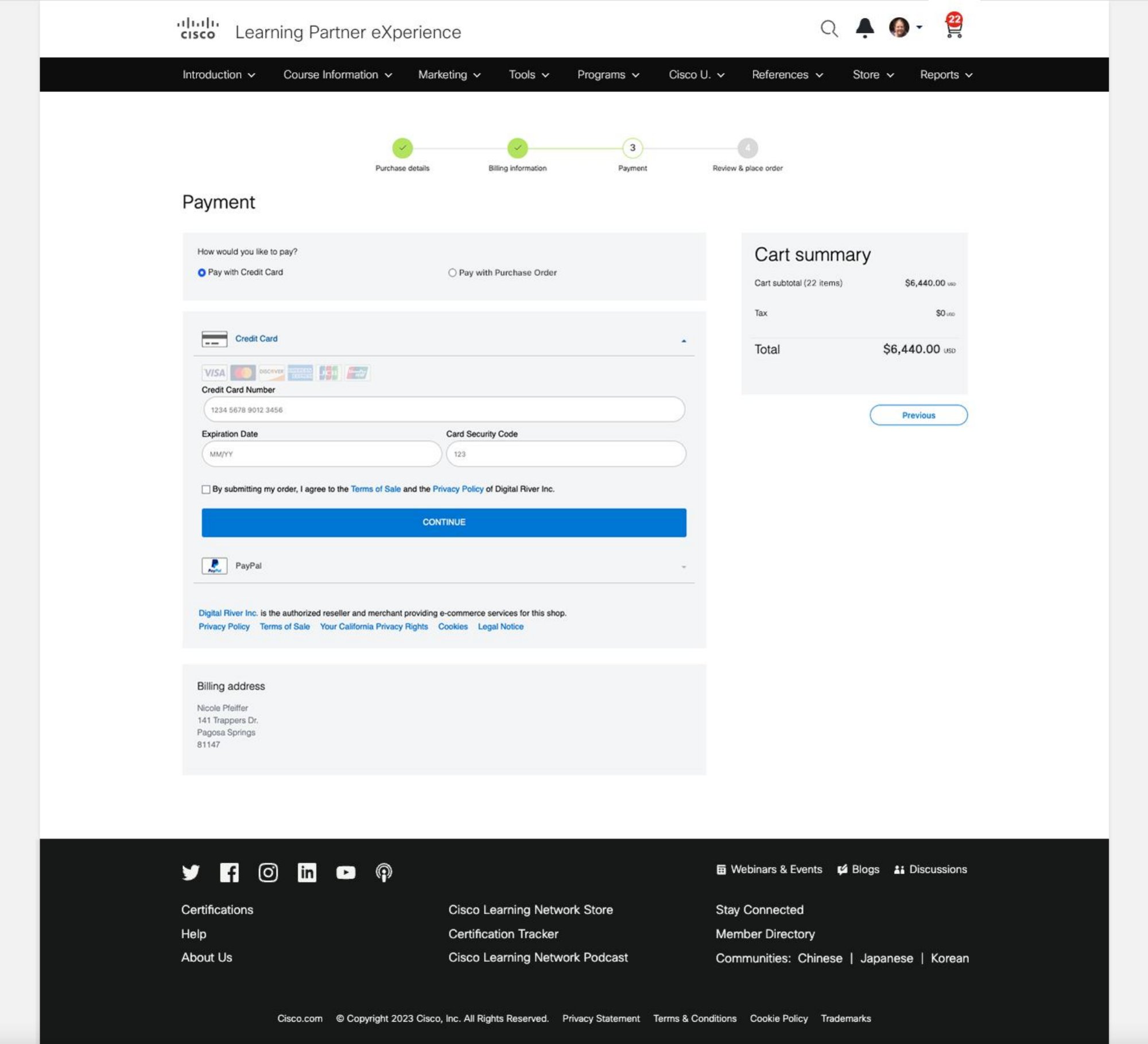Check the Terms of Sale agreement box

tap(205, 489)
